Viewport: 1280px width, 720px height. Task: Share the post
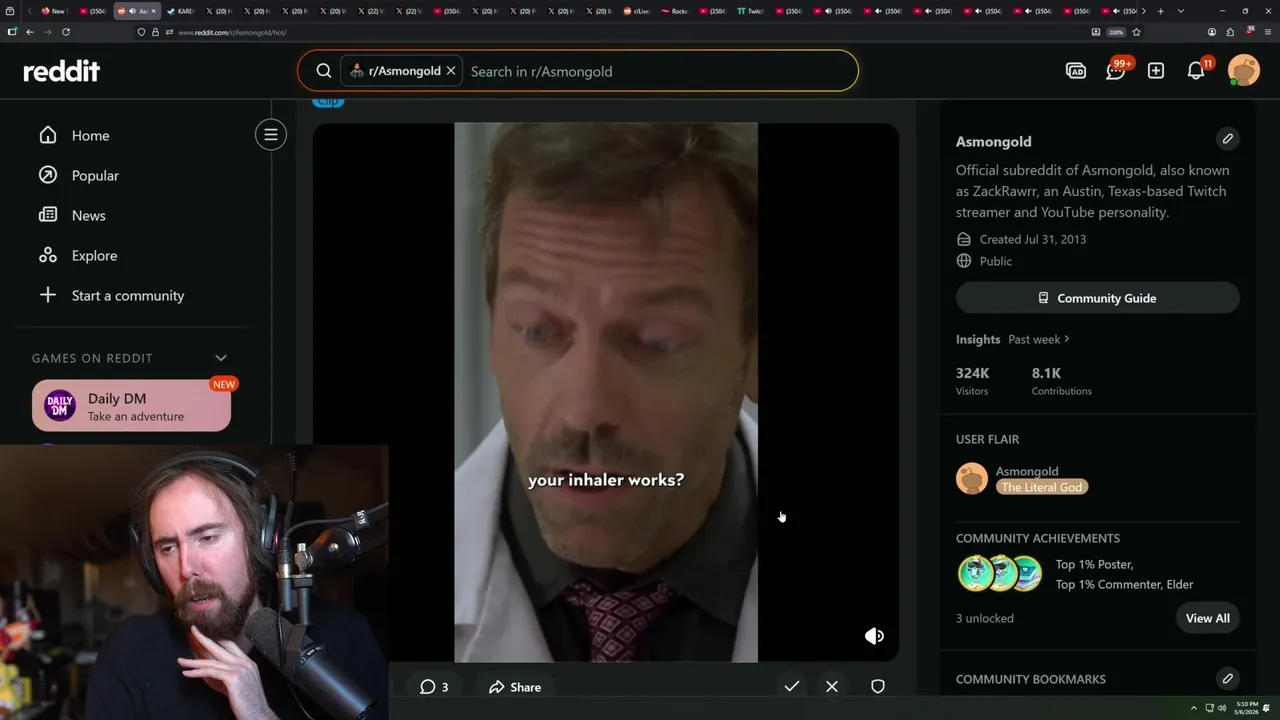515,687
